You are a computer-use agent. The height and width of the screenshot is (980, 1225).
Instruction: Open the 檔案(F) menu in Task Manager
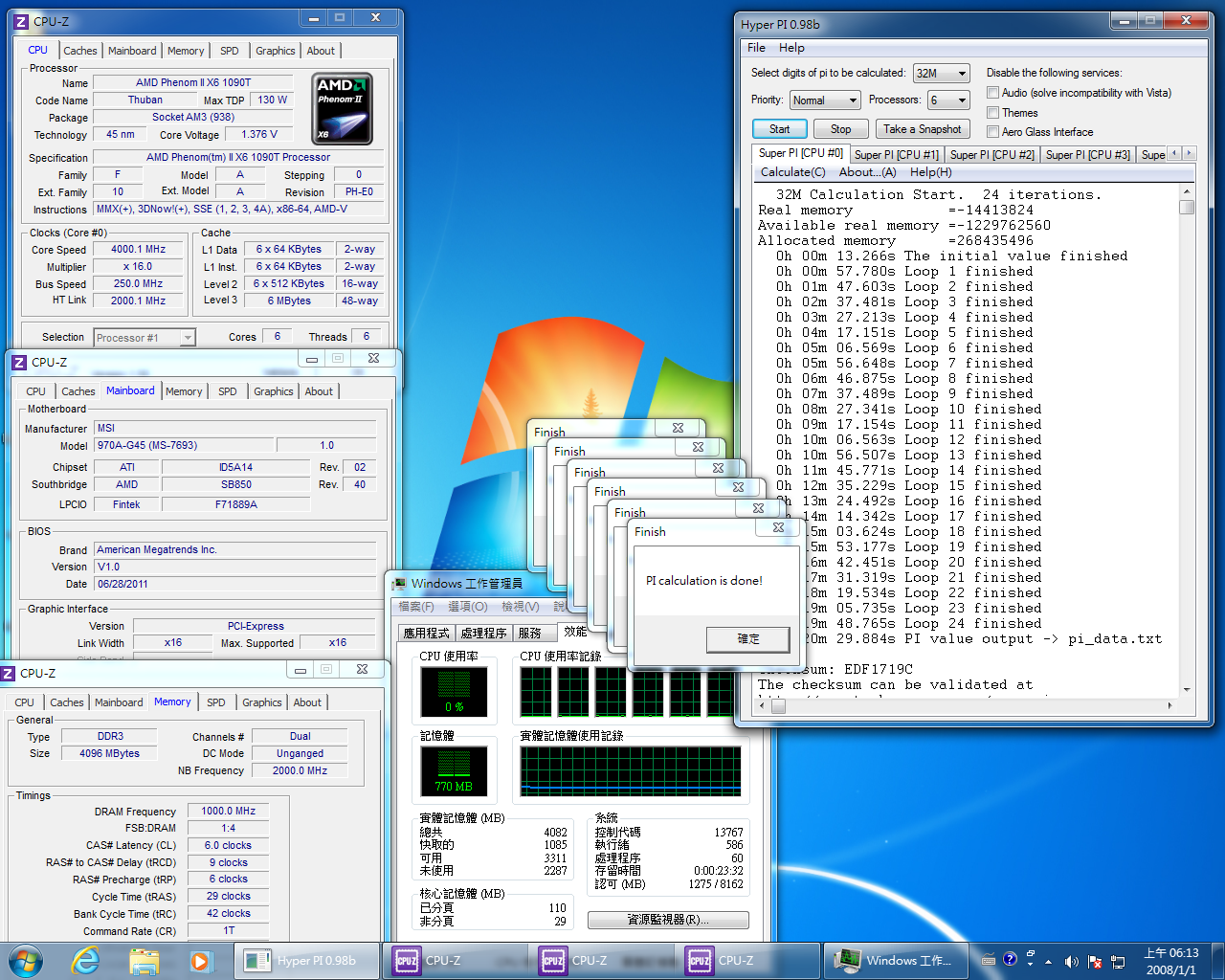[x=416, y=607]
